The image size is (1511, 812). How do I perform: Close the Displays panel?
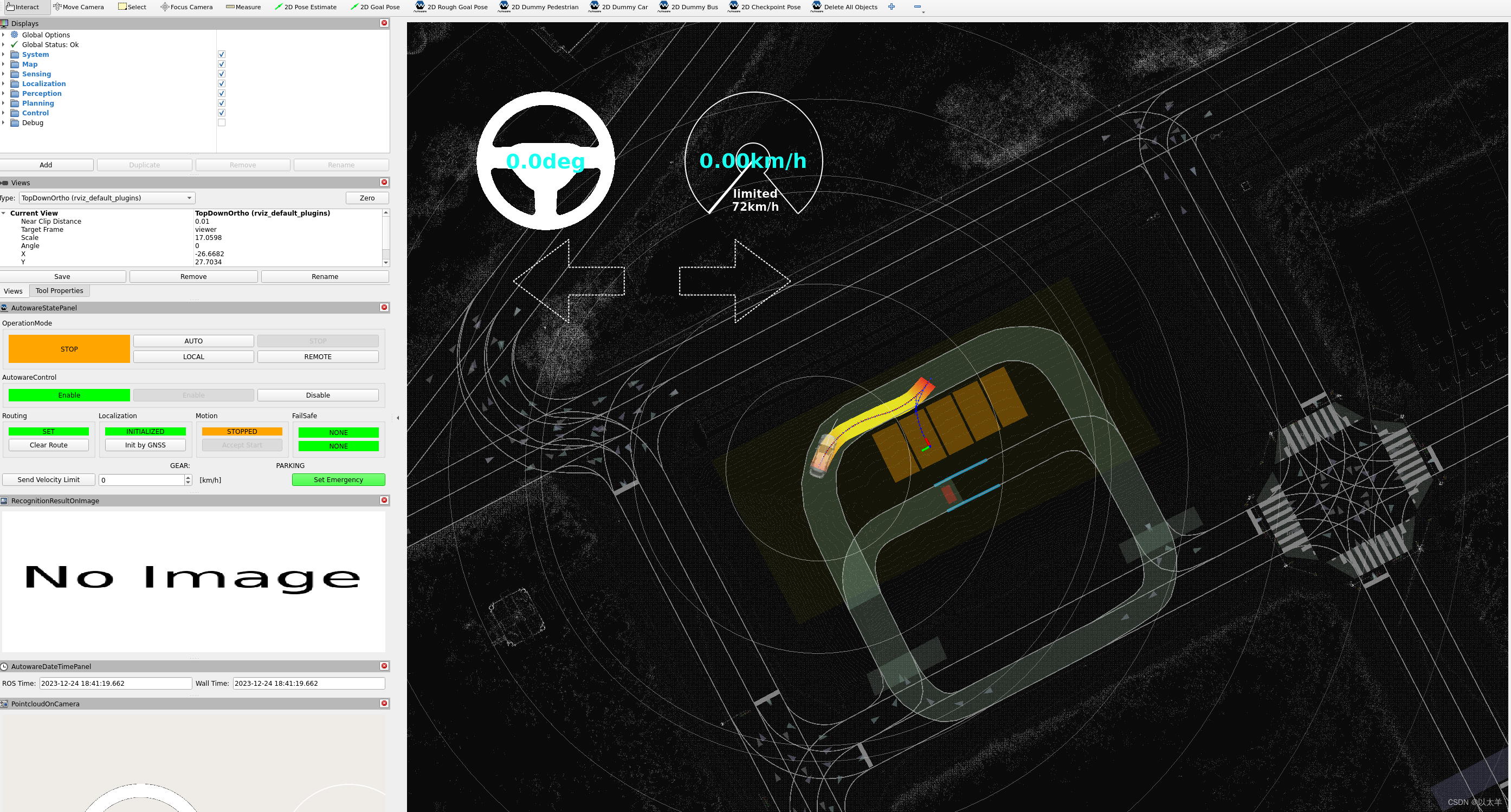point(384,23)
